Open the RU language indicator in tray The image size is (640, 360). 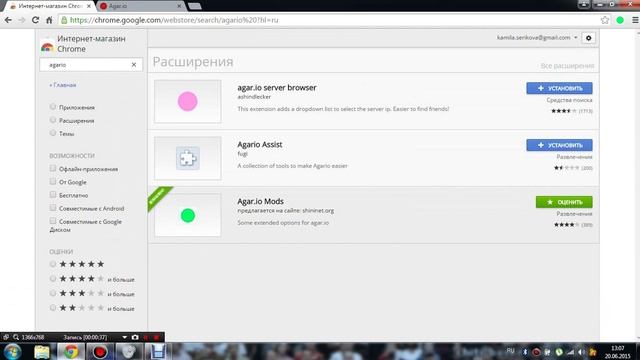coord(510,351)
